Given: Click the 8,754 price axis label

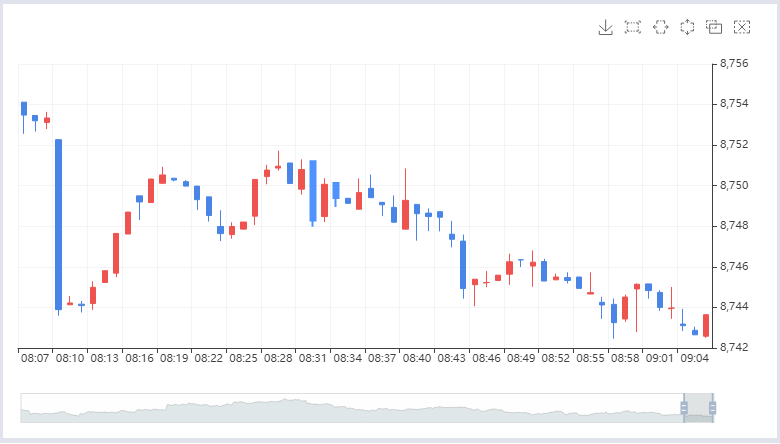Looking at the screenshot, I should point(734,104).
